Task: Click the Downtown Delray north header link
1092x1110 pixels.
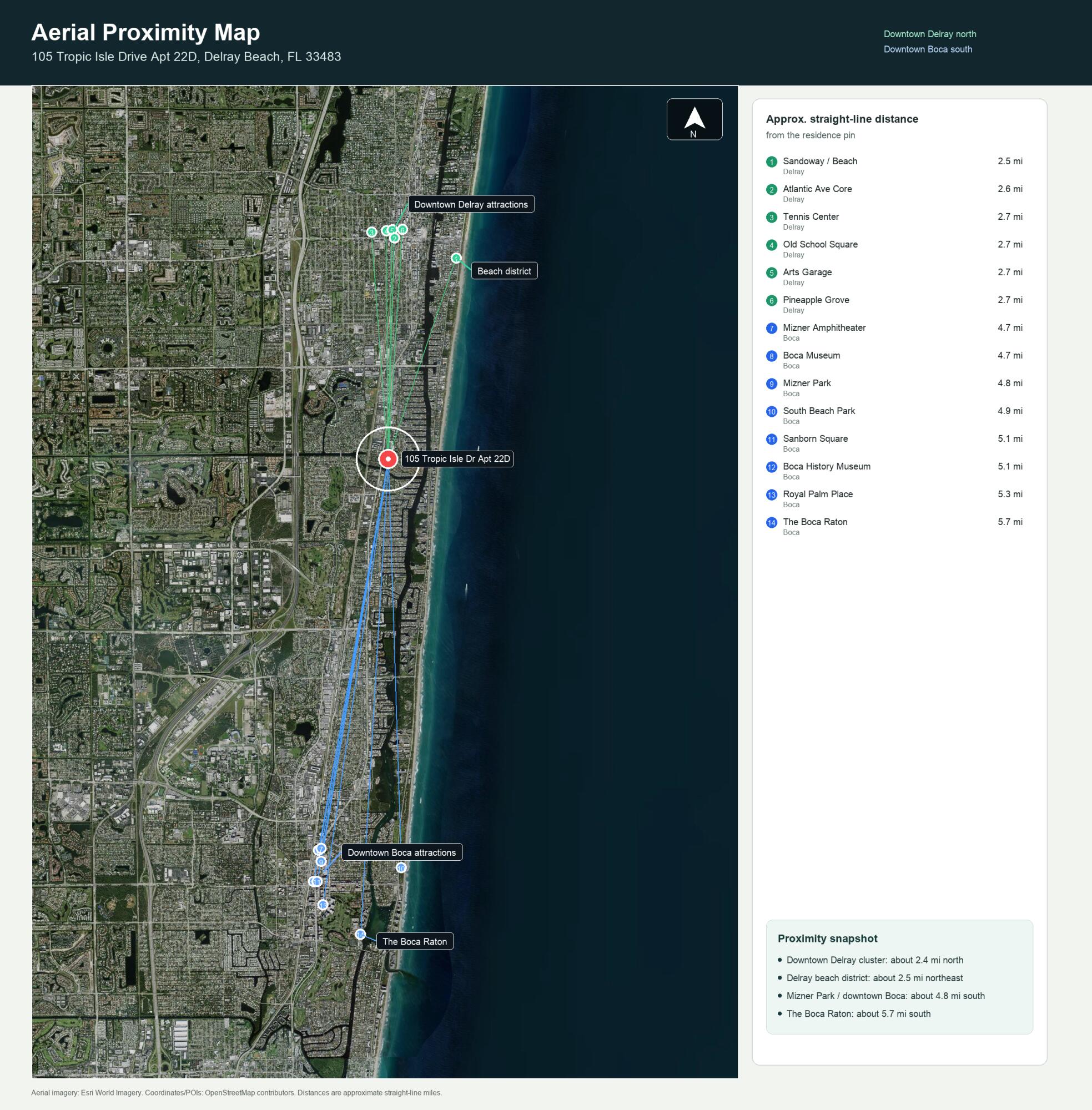Action: pos(930,34)
